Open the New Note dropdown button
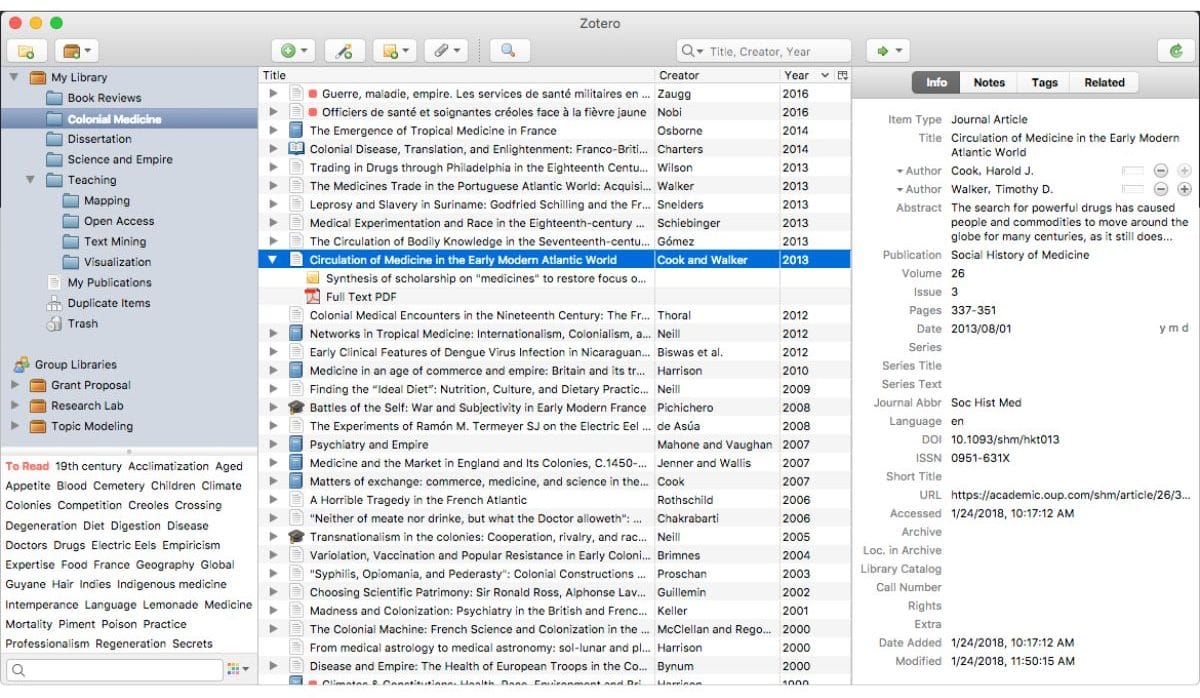This screenshot has height=698, width=1200. 395,50
